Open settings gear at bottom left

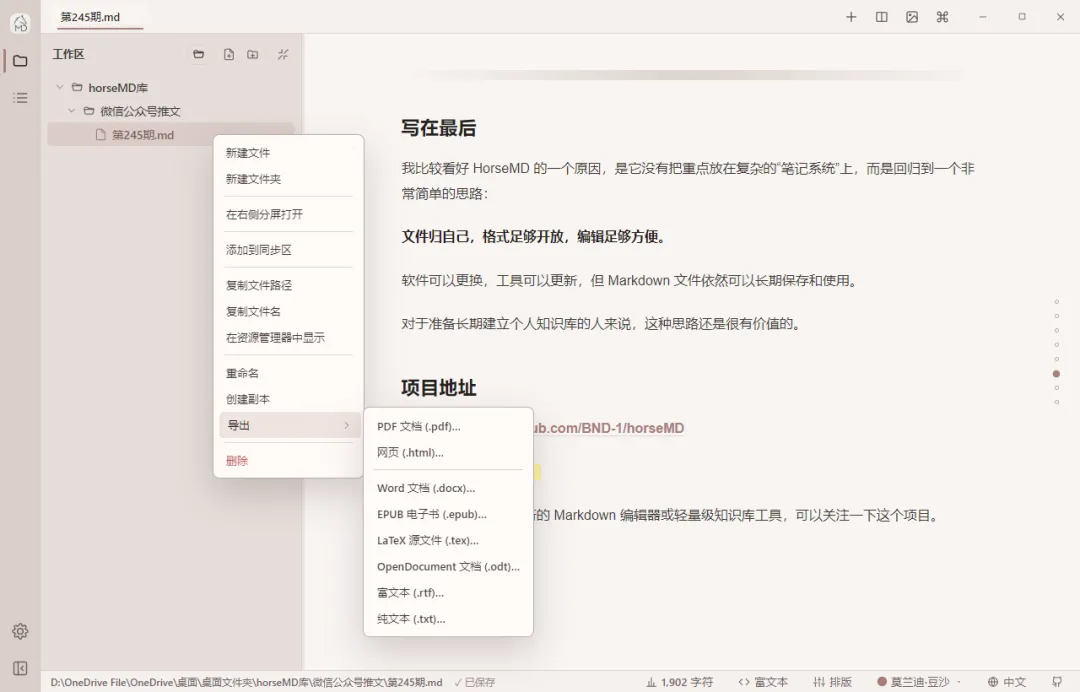pyautogui.click(x=20, y=631)
